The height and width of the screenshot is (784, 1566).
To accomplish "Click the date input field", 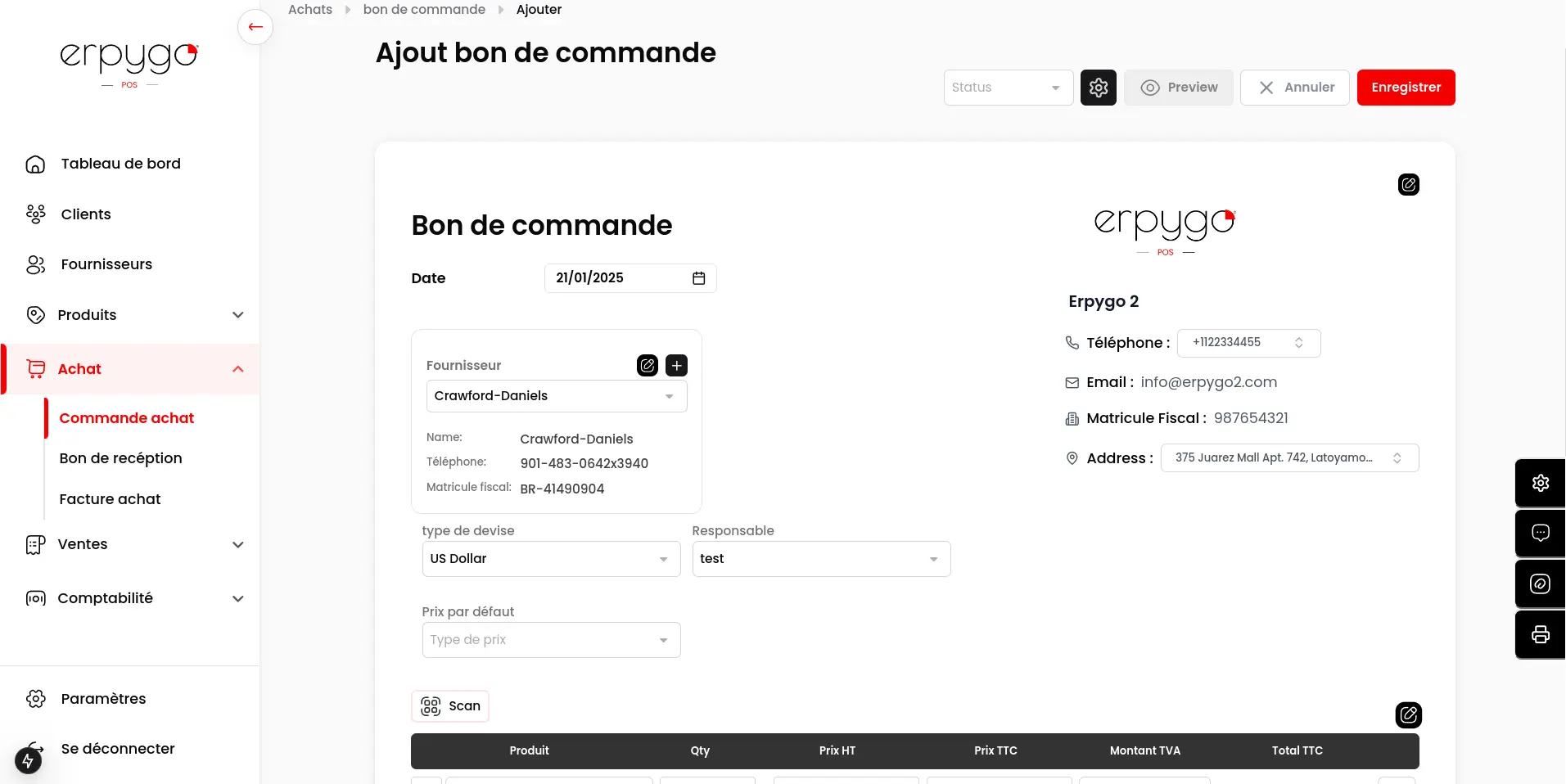I will pyautogui.click(x=614, y=278).
